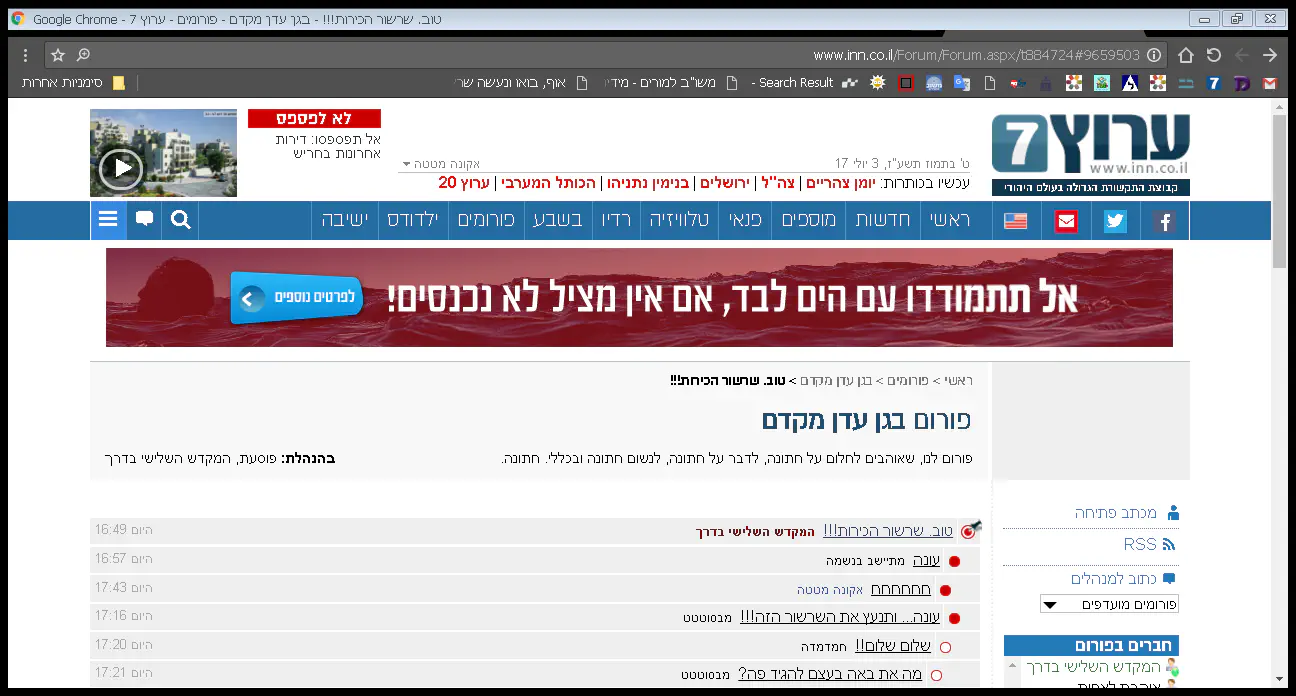Open Chrome three-dot menu
1296x696 pixels.
26,55
